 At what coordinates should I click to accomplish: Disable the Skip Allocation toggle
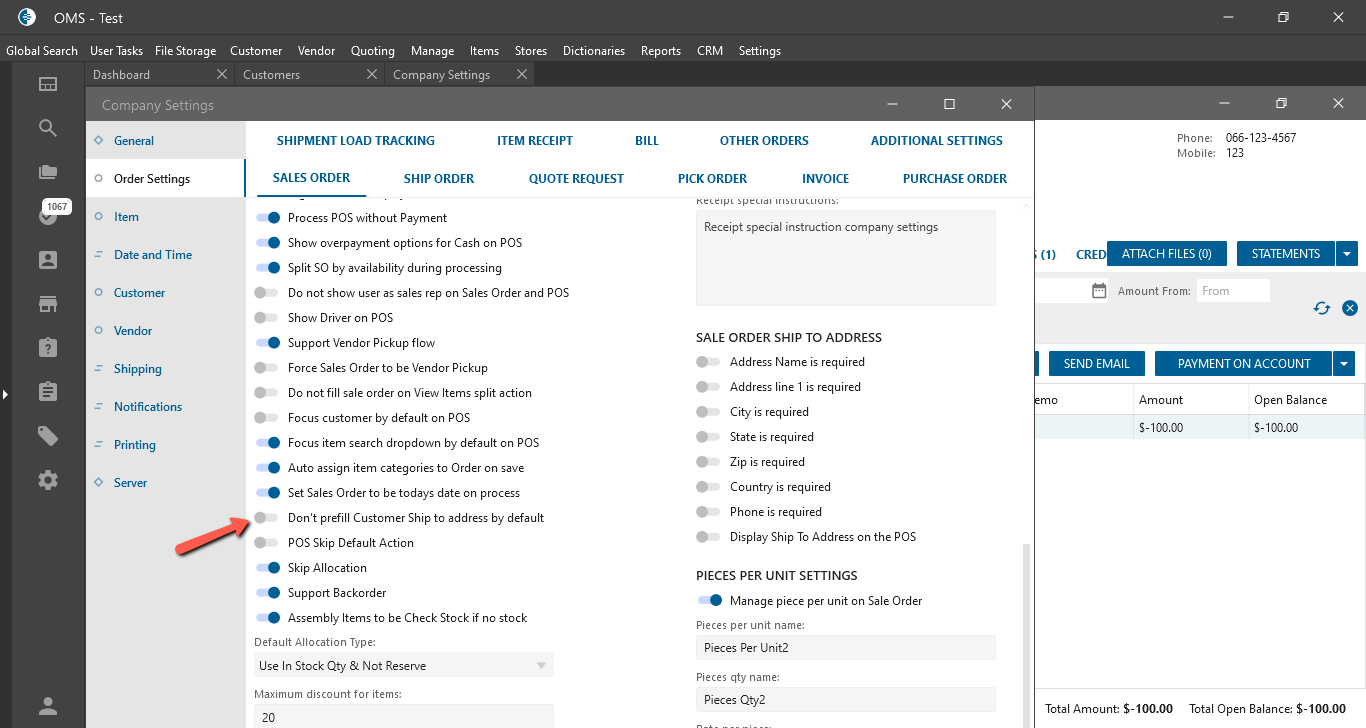pyautogui.click(x=268, y=568)
